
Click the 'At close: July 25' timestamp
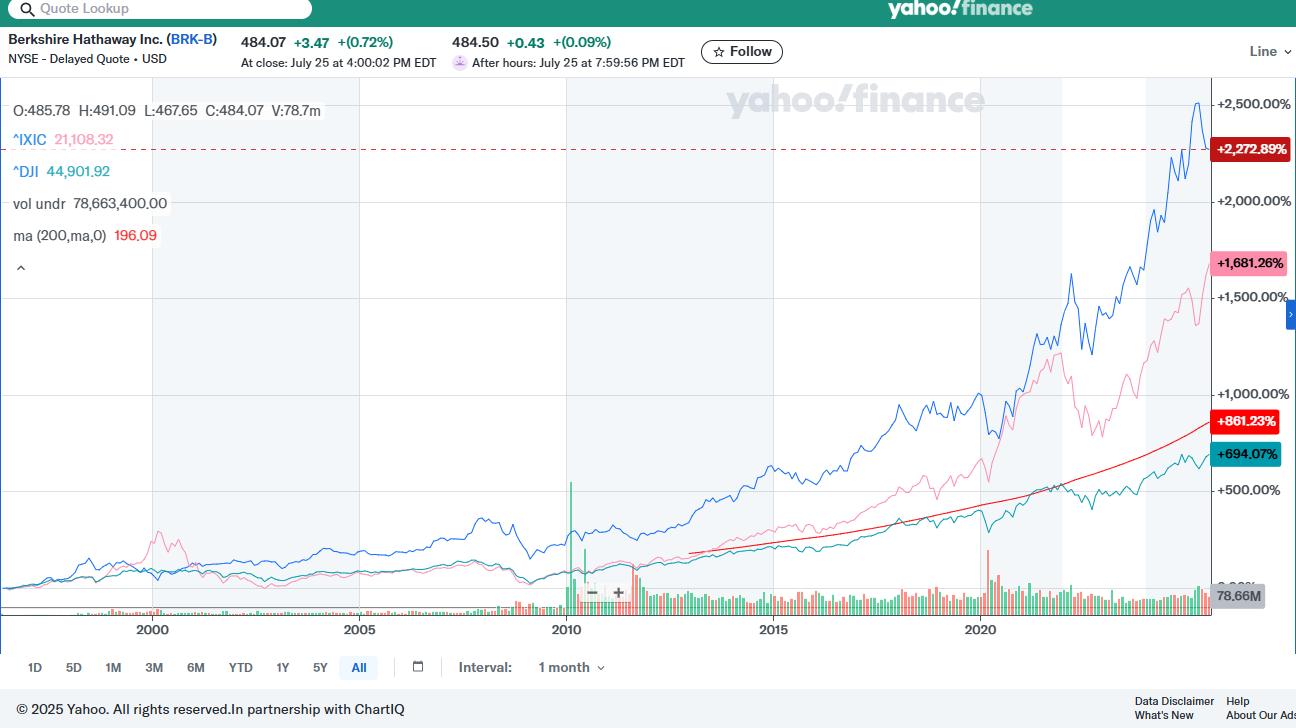[x=339, y=62]
